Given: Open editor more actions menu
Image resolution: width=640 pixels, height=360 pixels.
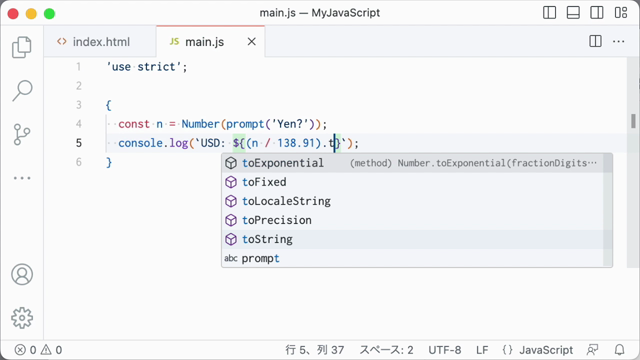Looking at the screenshot, I should (x=619, y=41).
